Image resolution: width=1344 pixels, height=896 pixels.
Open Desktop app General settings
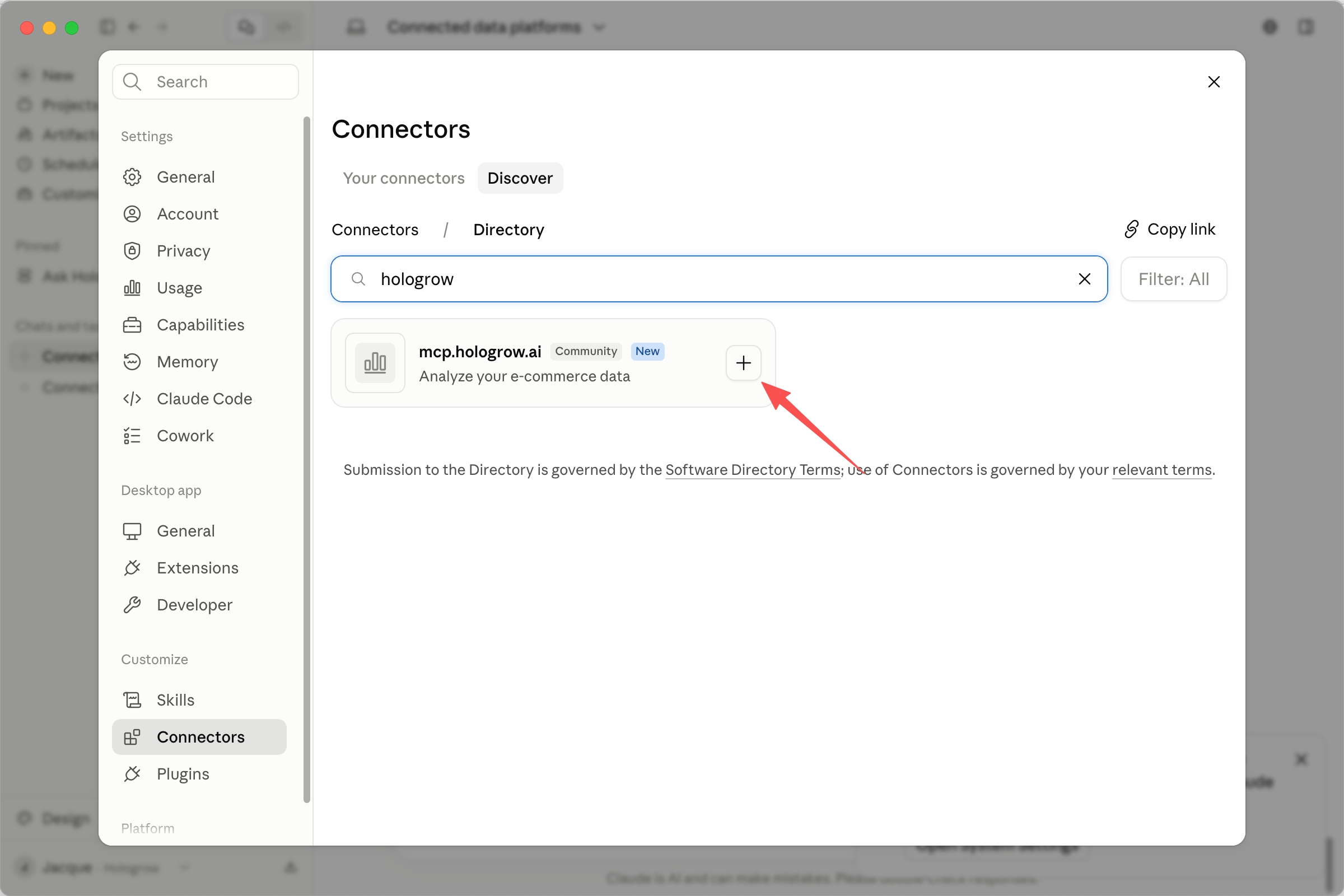(x=199, y=531)
